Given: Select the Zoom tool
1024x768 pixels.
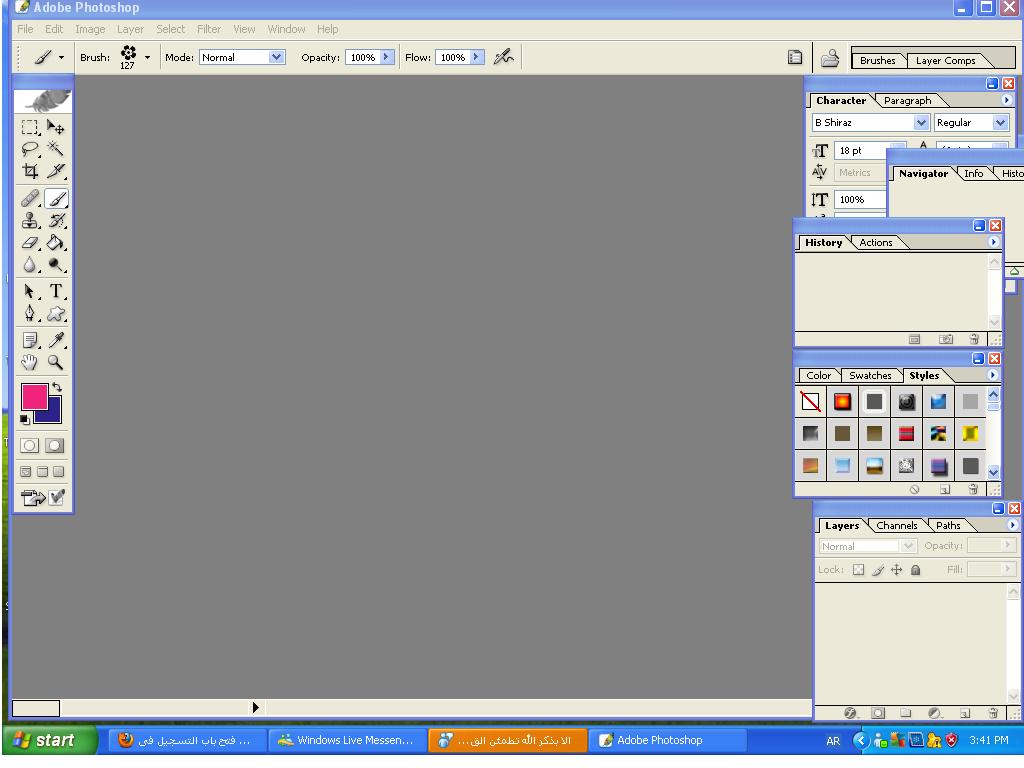Looking at the screenshot, I should tap(56, 362).
